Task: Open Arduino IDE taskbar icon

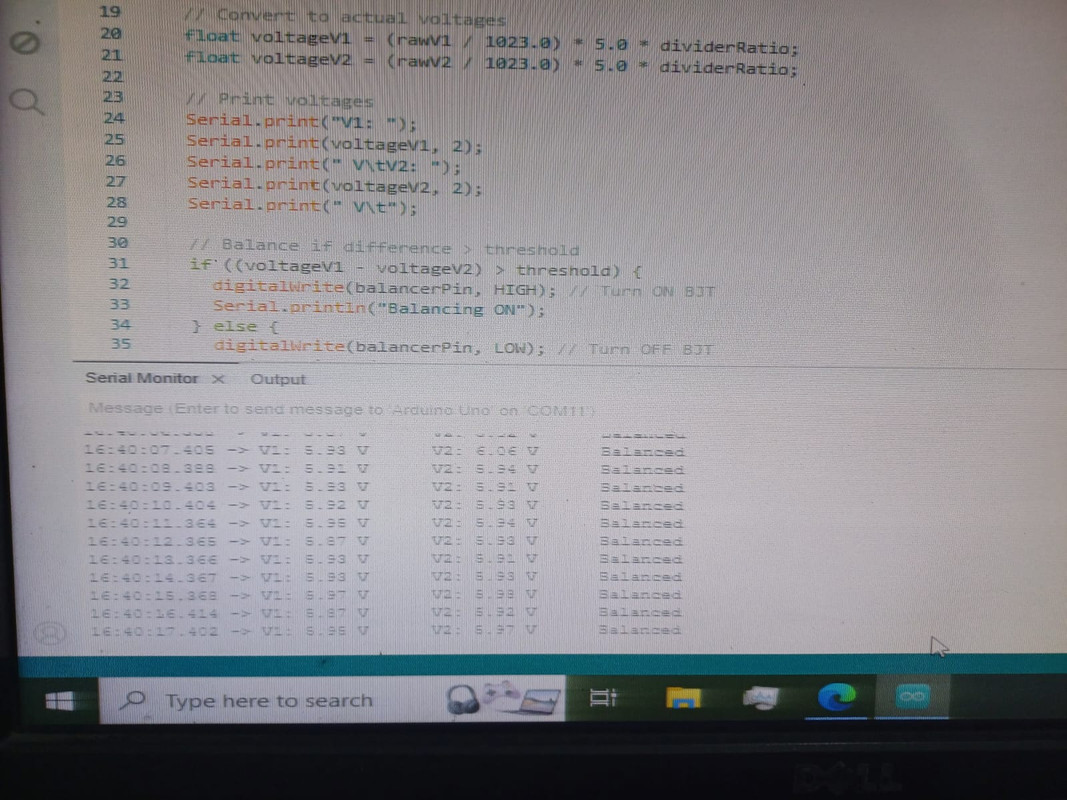Action: [x=912, y=696]
